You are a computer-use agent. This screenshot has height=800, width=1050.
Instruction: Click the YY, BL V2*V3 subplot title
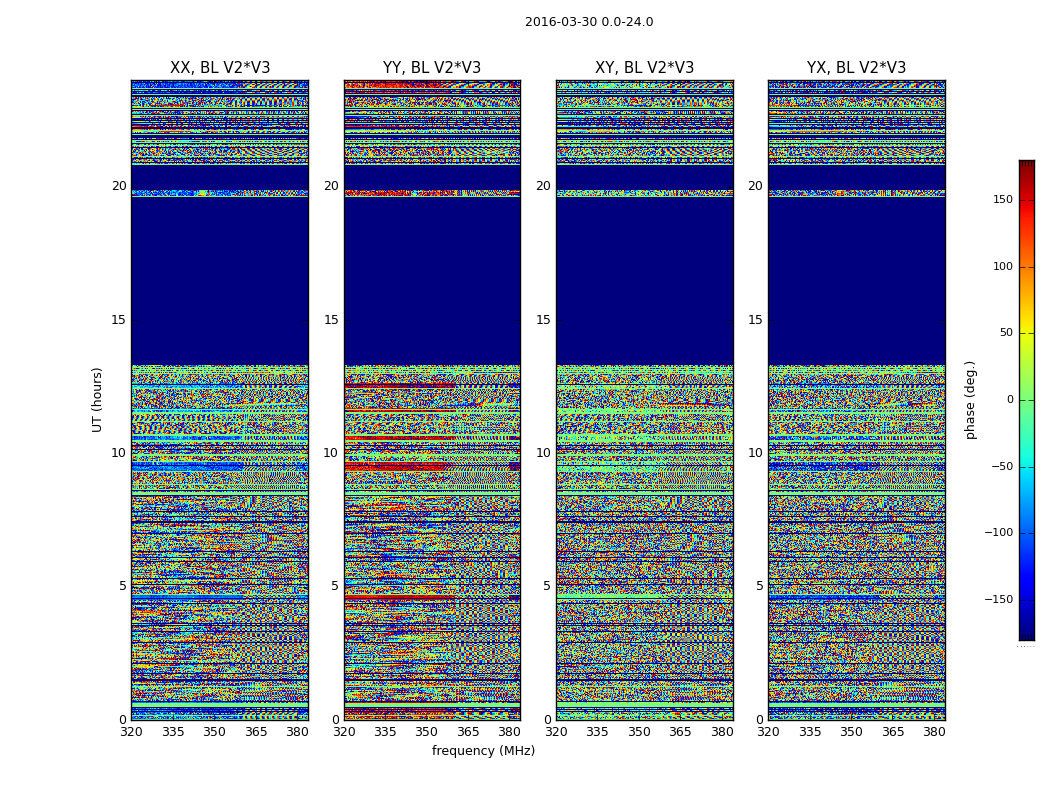(x=432, y=68)
